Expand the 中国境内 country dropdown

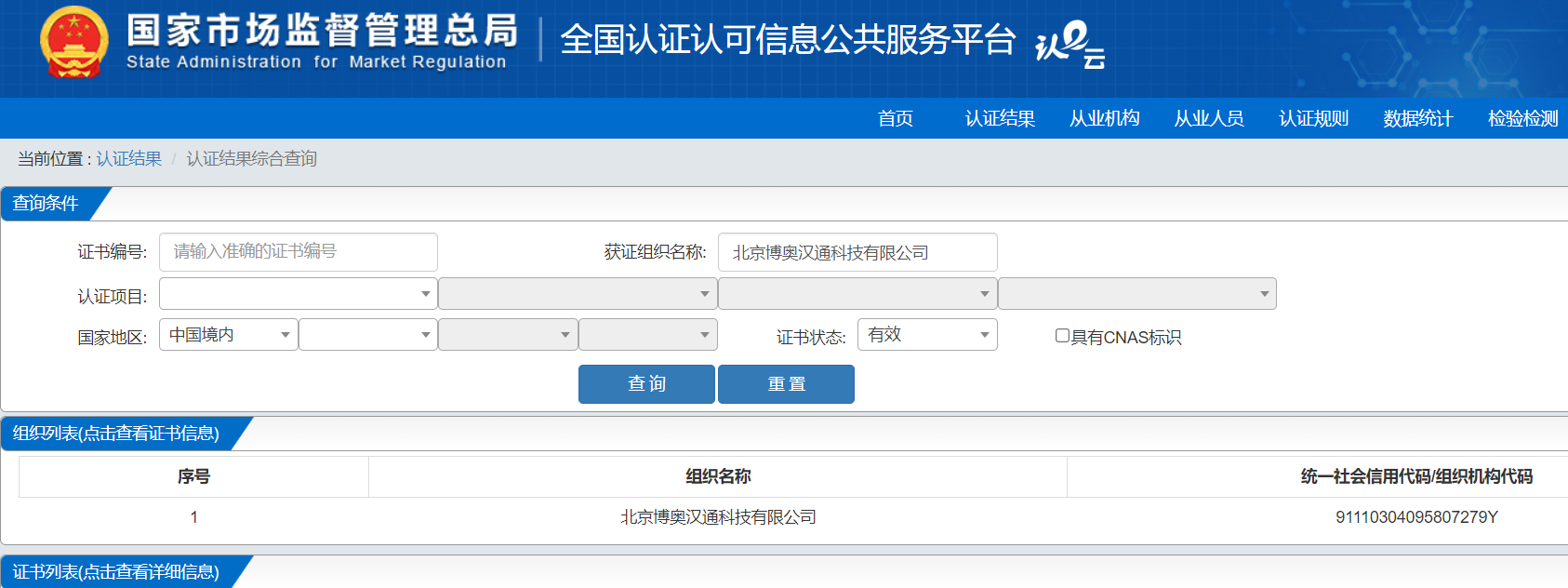pos(229,335)
